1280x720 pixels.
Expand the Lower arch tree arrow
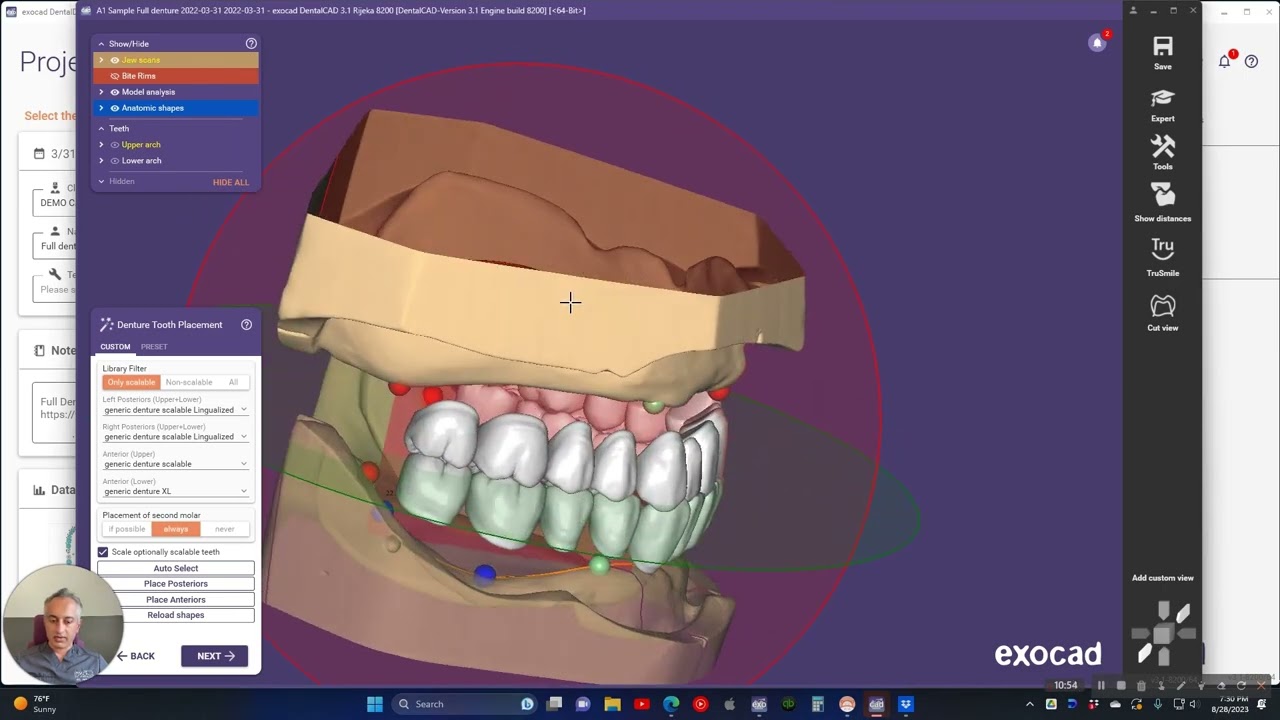101,161
